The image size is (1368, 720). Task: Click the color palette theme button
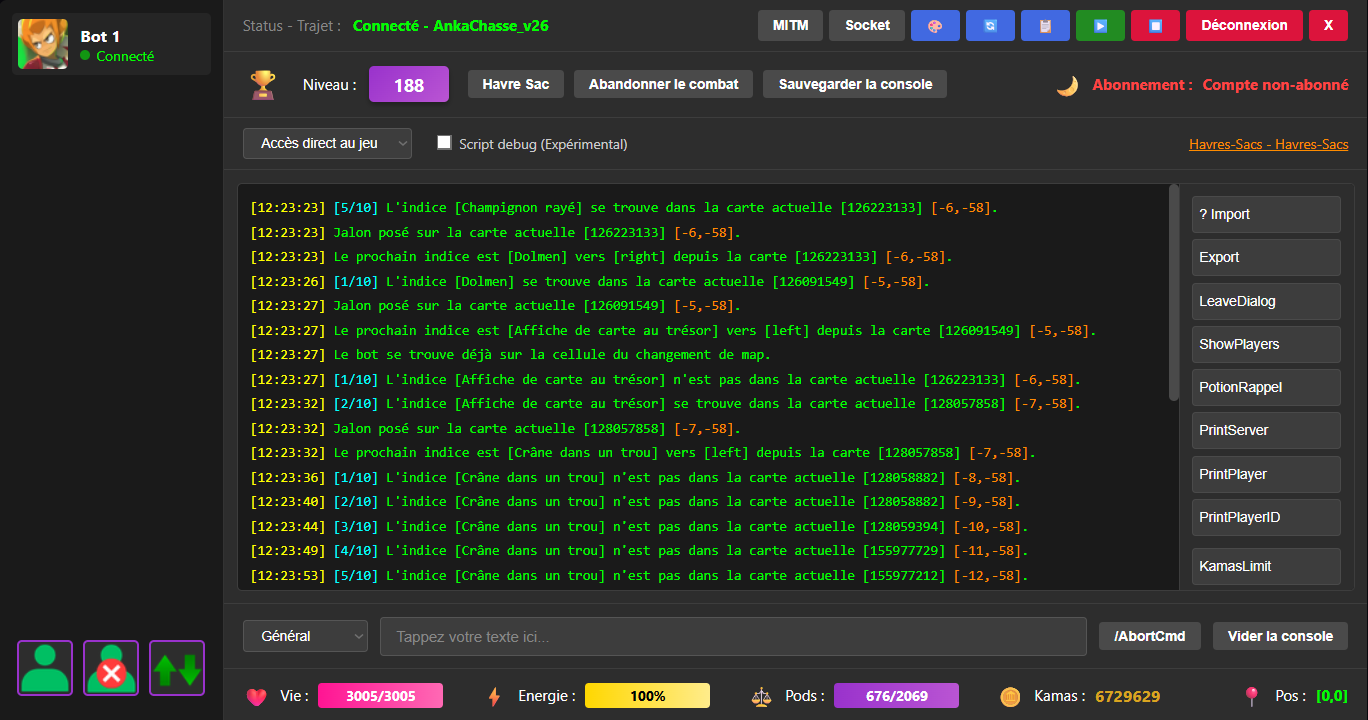tap(935, 26)
